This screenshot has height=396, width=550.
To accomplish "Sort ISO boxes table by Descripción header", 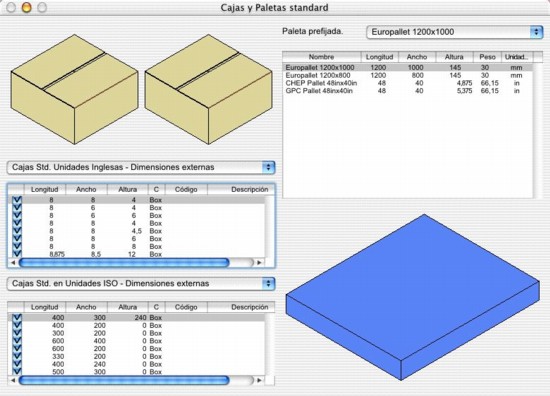I will 241,307.
